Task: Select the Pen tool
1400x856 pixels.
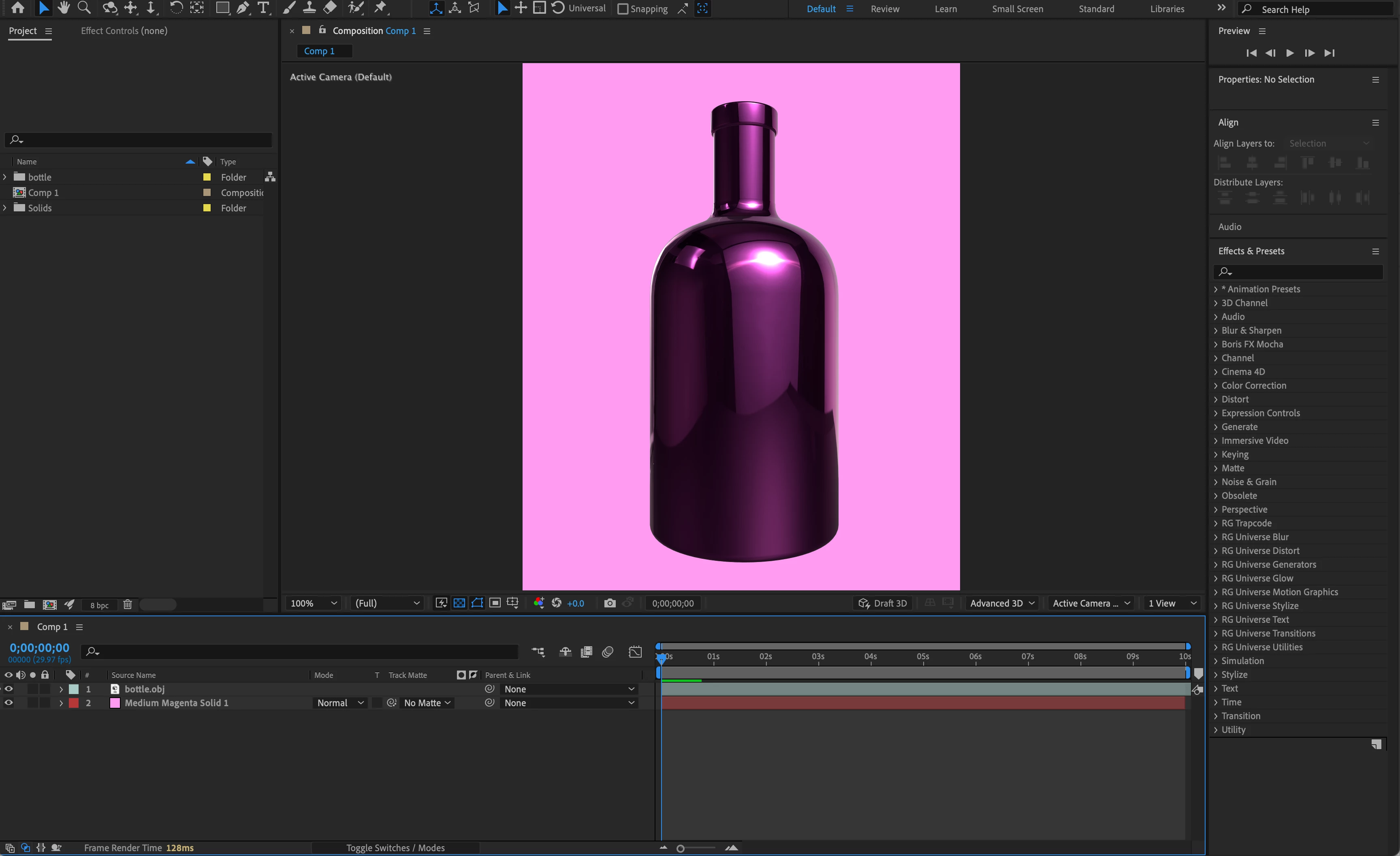Action: tap(243, 7)
